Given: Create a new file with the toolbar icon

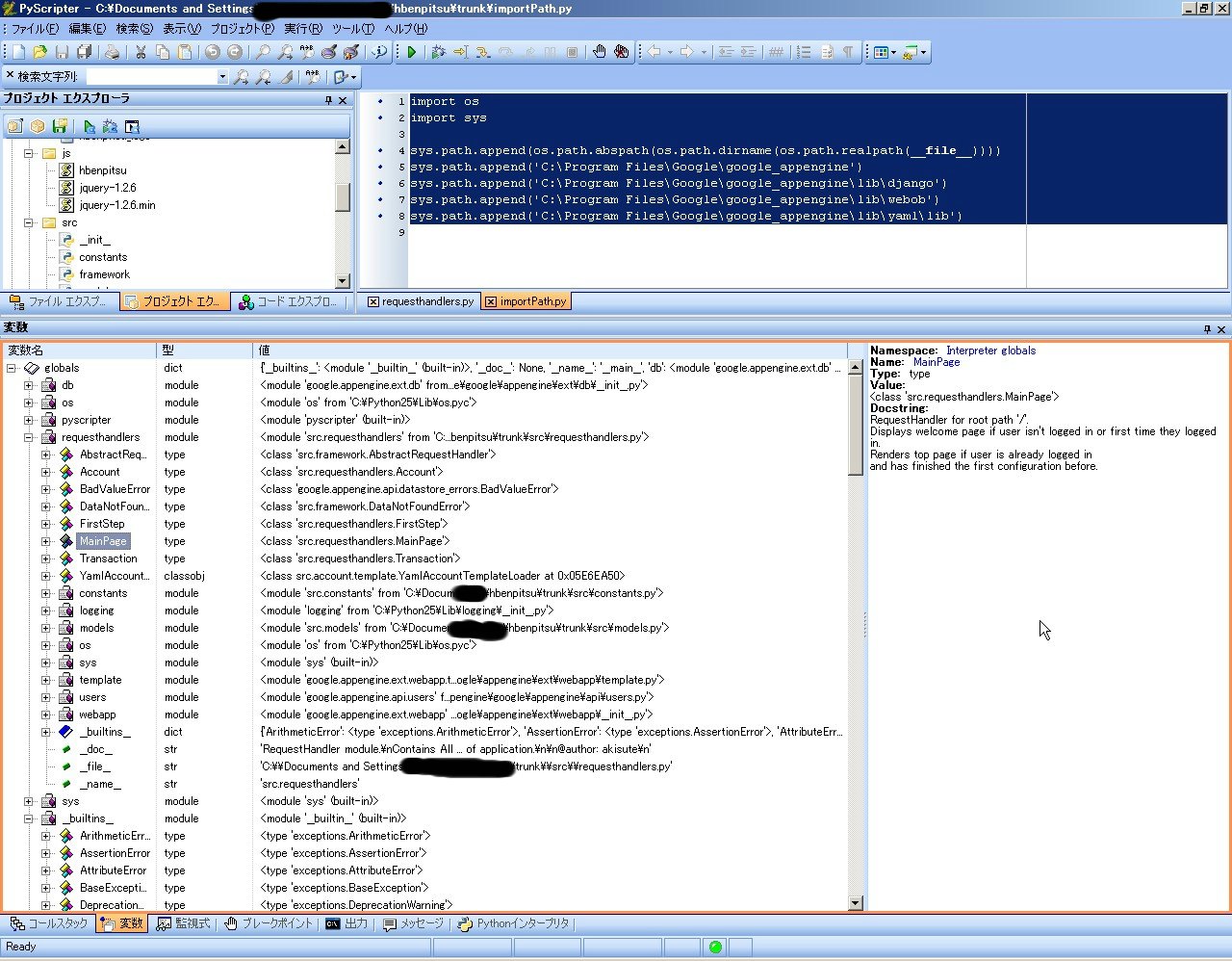Looking at the screenshot, I should (18, 52).
